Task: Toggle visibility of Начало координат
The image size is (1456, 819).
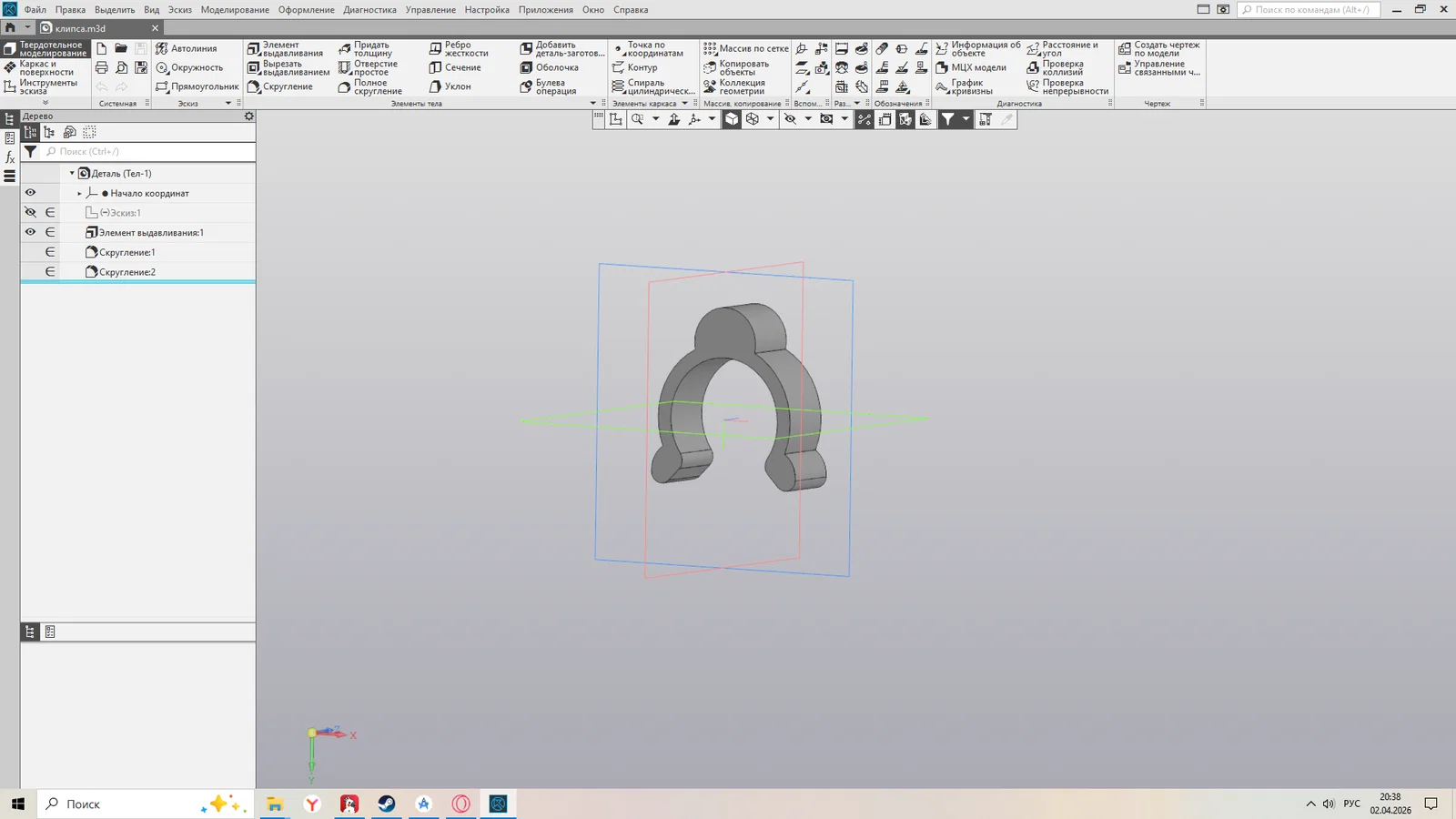Action: click(x=30, y=193)
